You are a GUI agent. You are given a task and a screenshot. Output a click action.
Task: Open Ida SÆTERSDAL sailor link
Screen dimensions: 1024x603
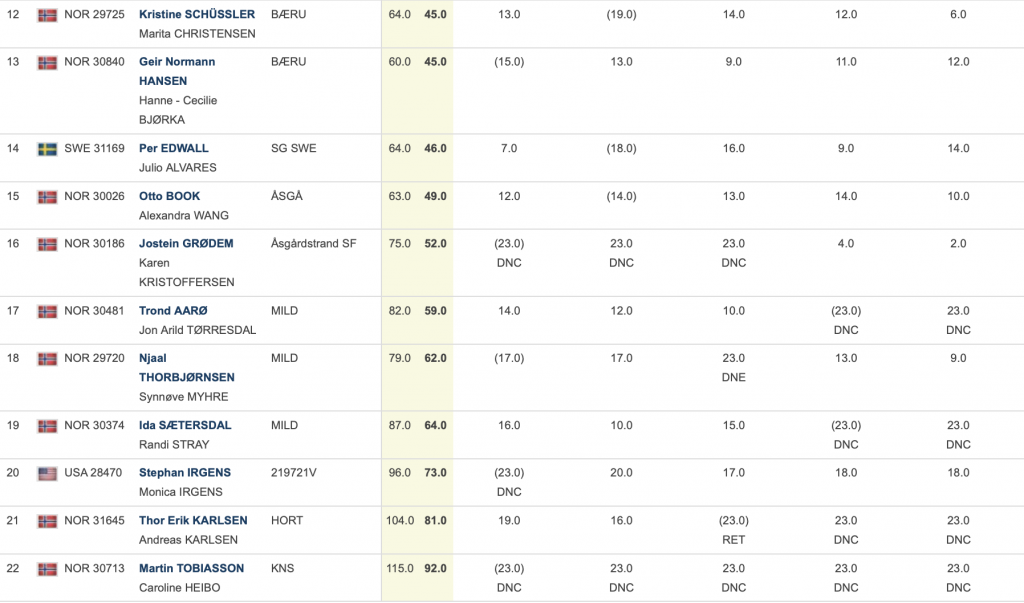[185, 425]
